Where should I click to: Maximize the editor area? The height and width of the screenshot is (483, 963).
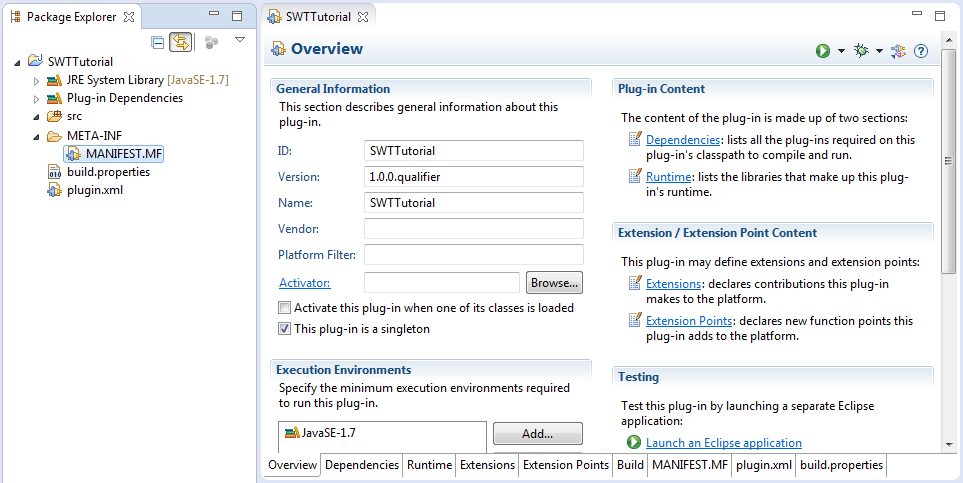(940, 16)
